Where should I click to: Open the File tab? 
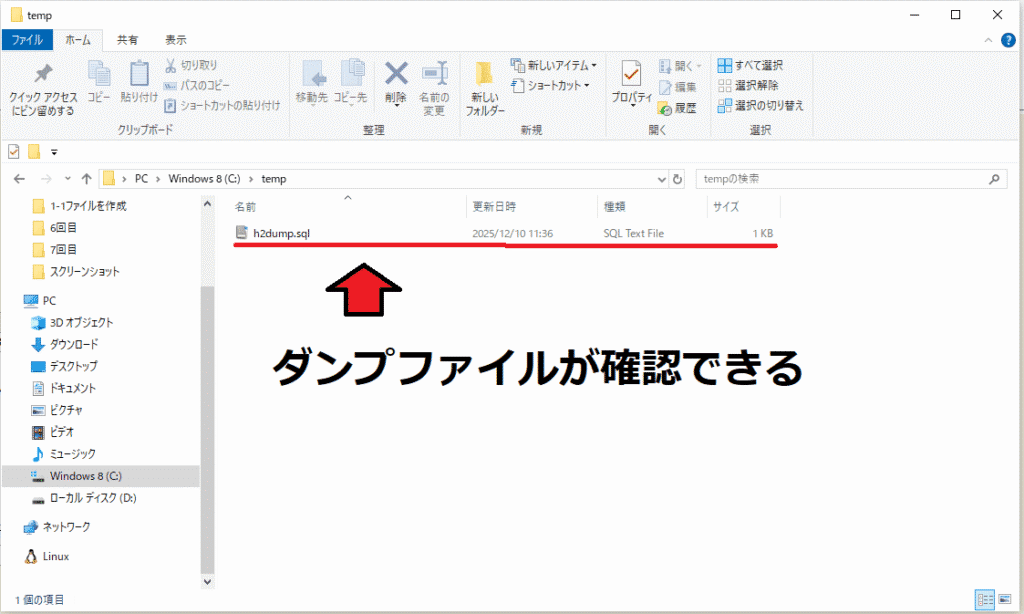tap(26, 40)
